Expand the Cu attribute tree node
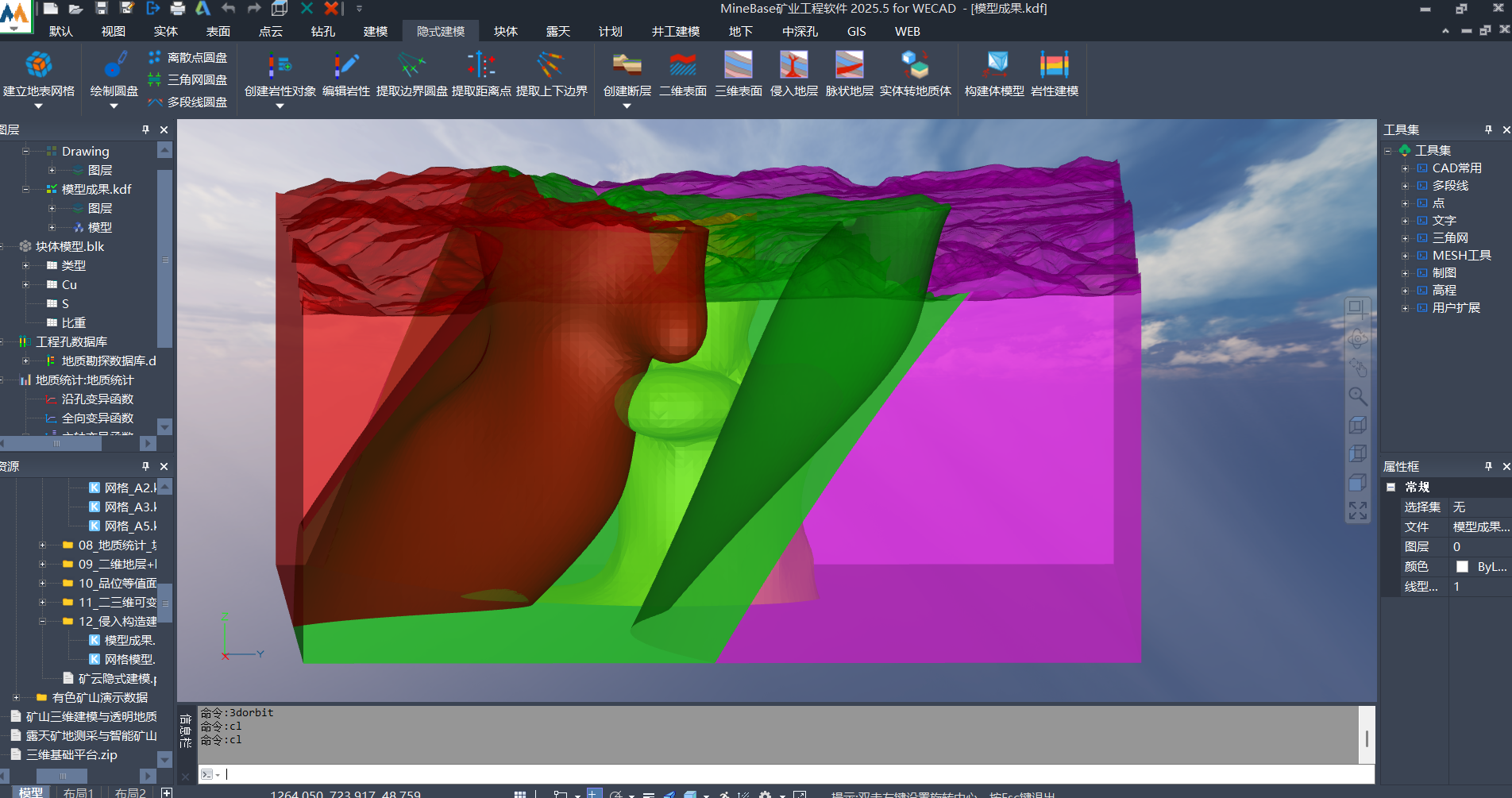The width and height of the screenshot is (1512, 798). 26,284
